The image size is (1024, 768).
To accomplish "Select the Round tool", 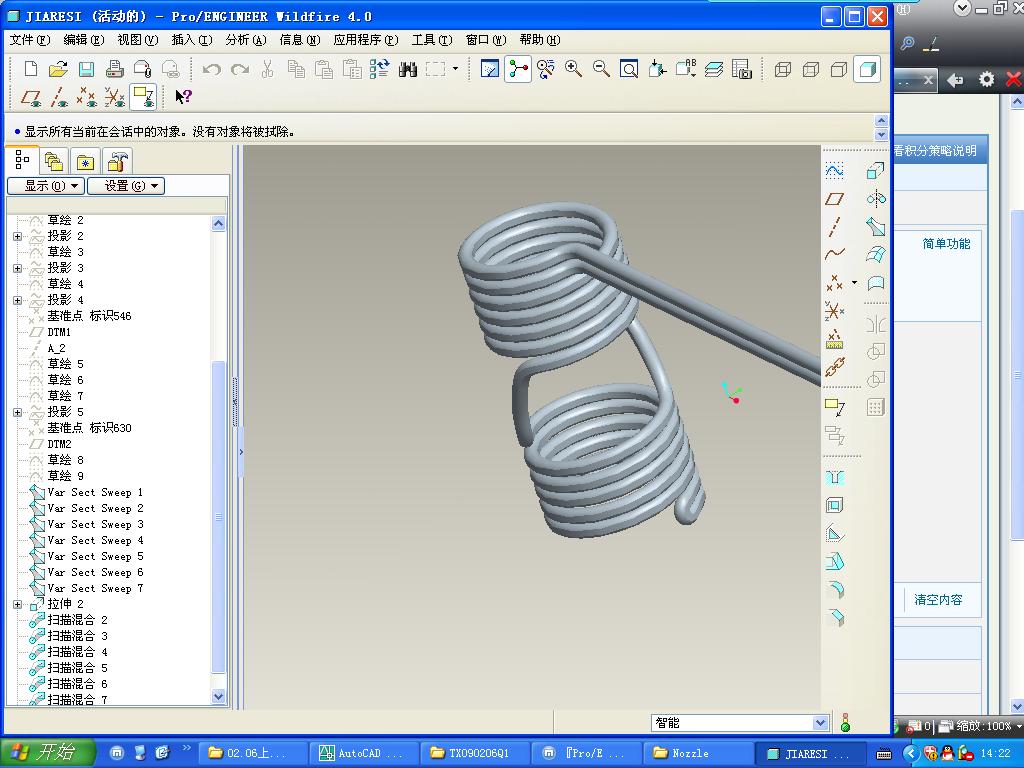I will tap(835, 590).
